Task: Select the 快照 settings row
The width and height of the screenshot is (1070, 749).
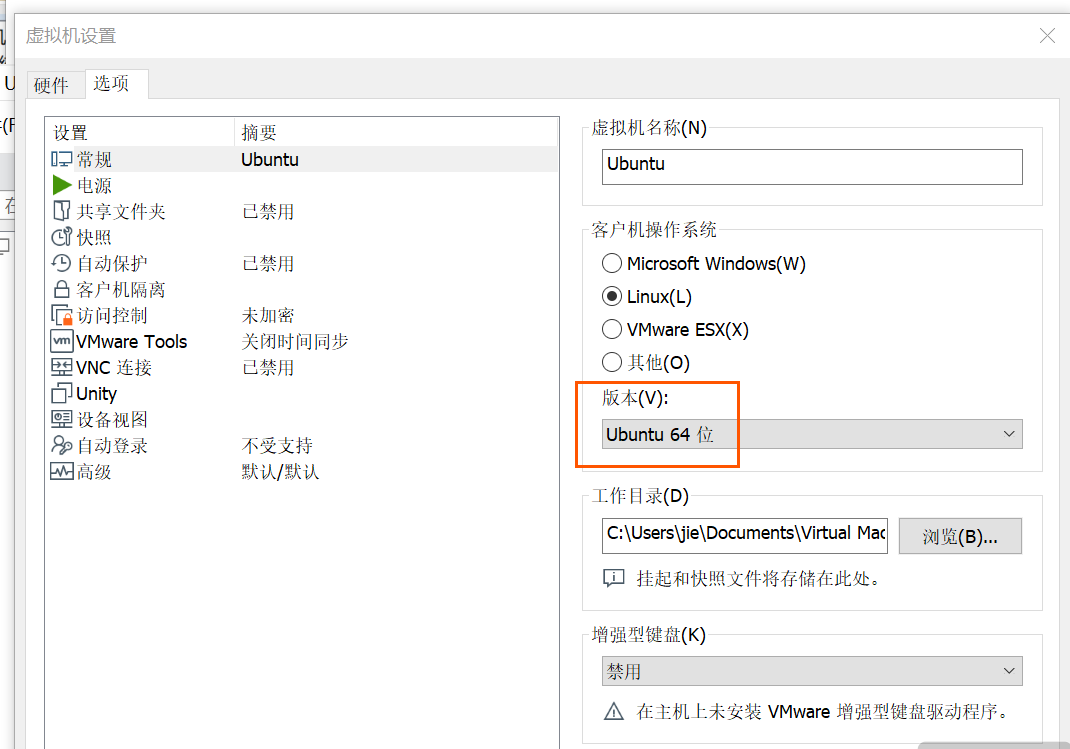Action: 302,237
